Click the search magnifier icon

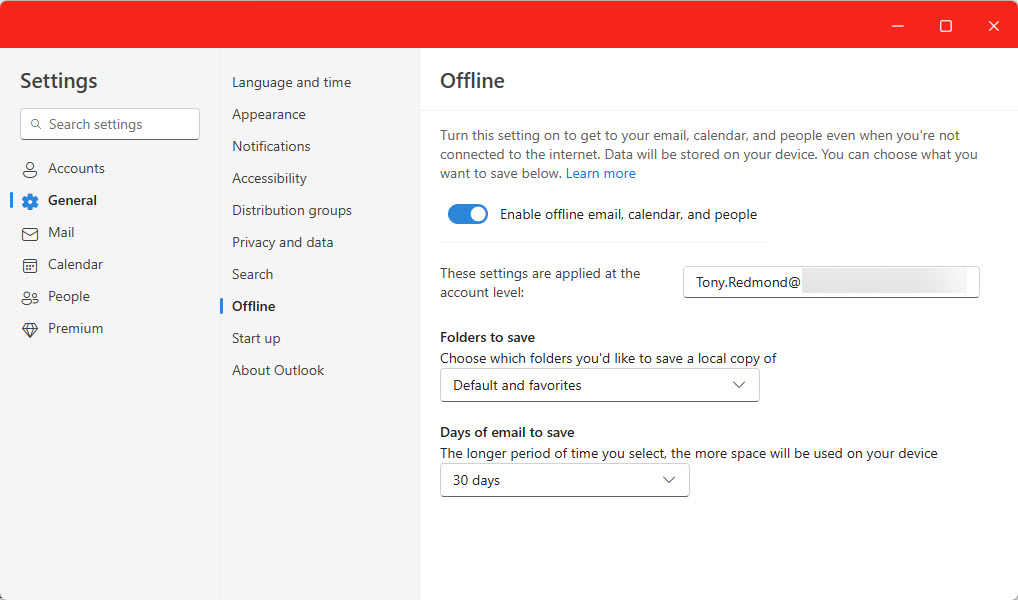point(36,124)
